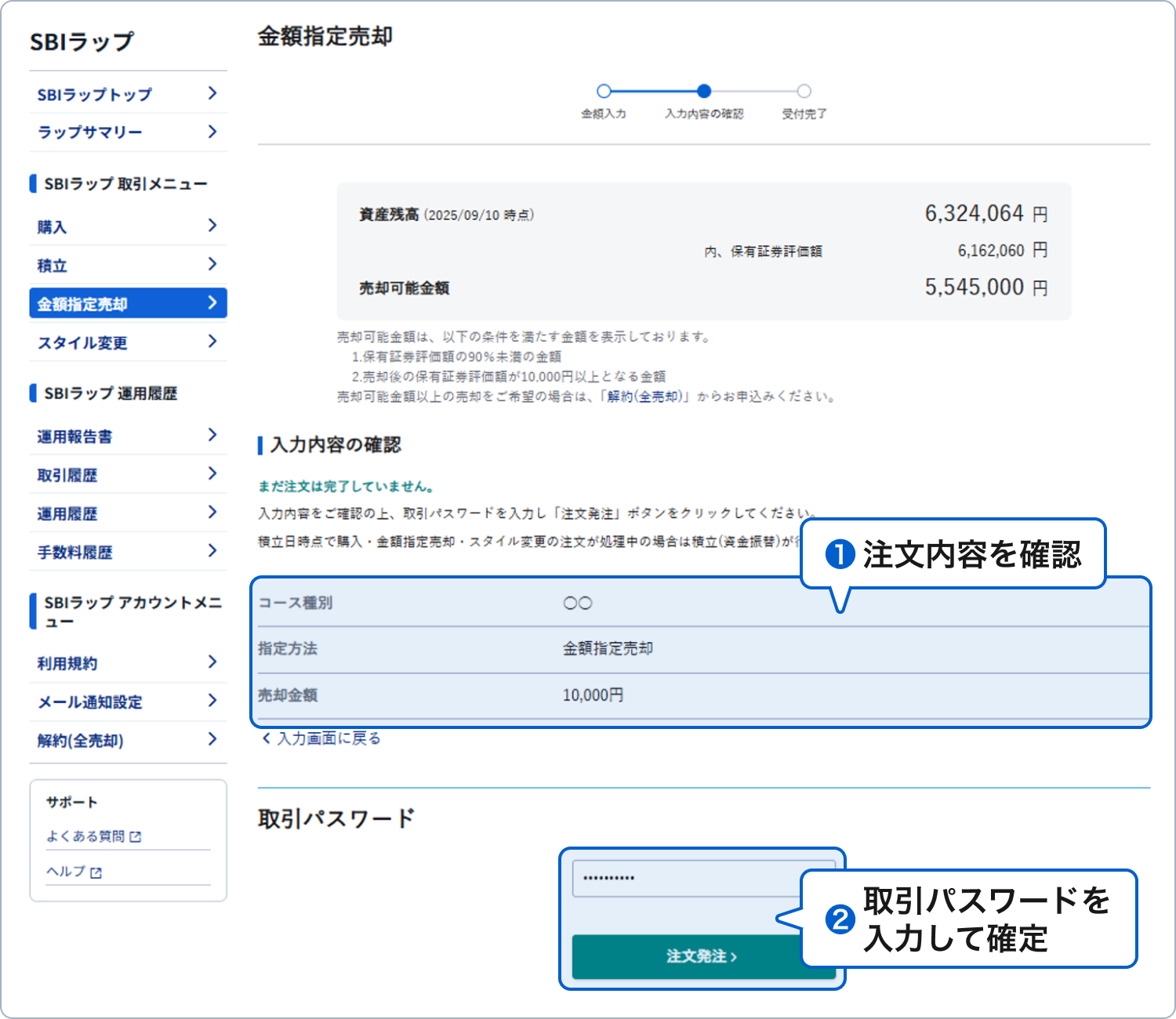This screenshot has width=1176, height=1019.
Task: Click the arrow beside スタイル変更
Action: click(x=212, y=342)
